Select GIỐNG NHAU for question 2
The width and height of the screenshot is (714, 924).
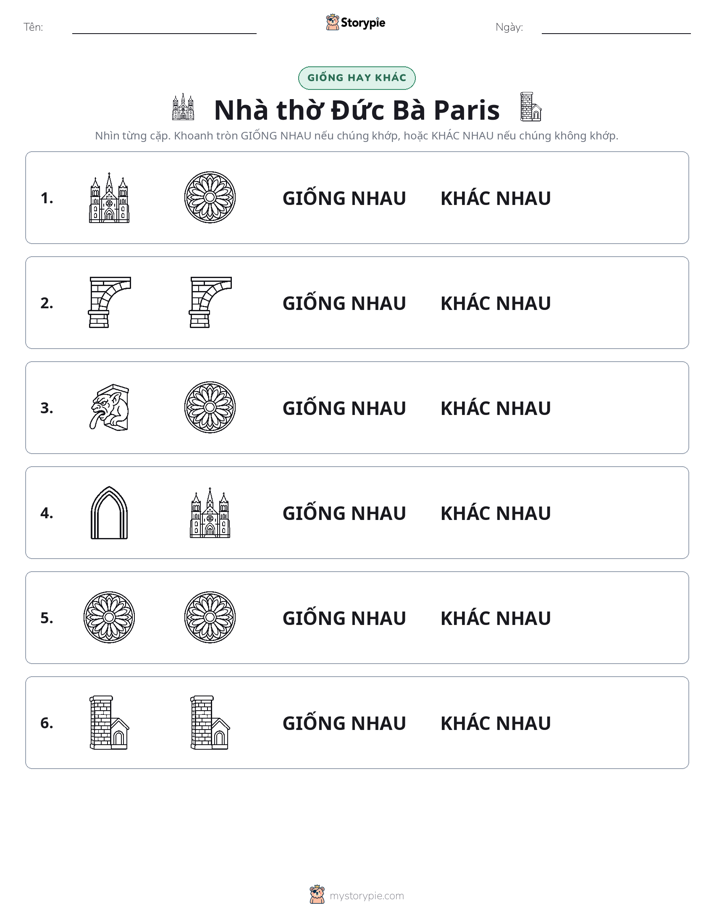[344, 303]
